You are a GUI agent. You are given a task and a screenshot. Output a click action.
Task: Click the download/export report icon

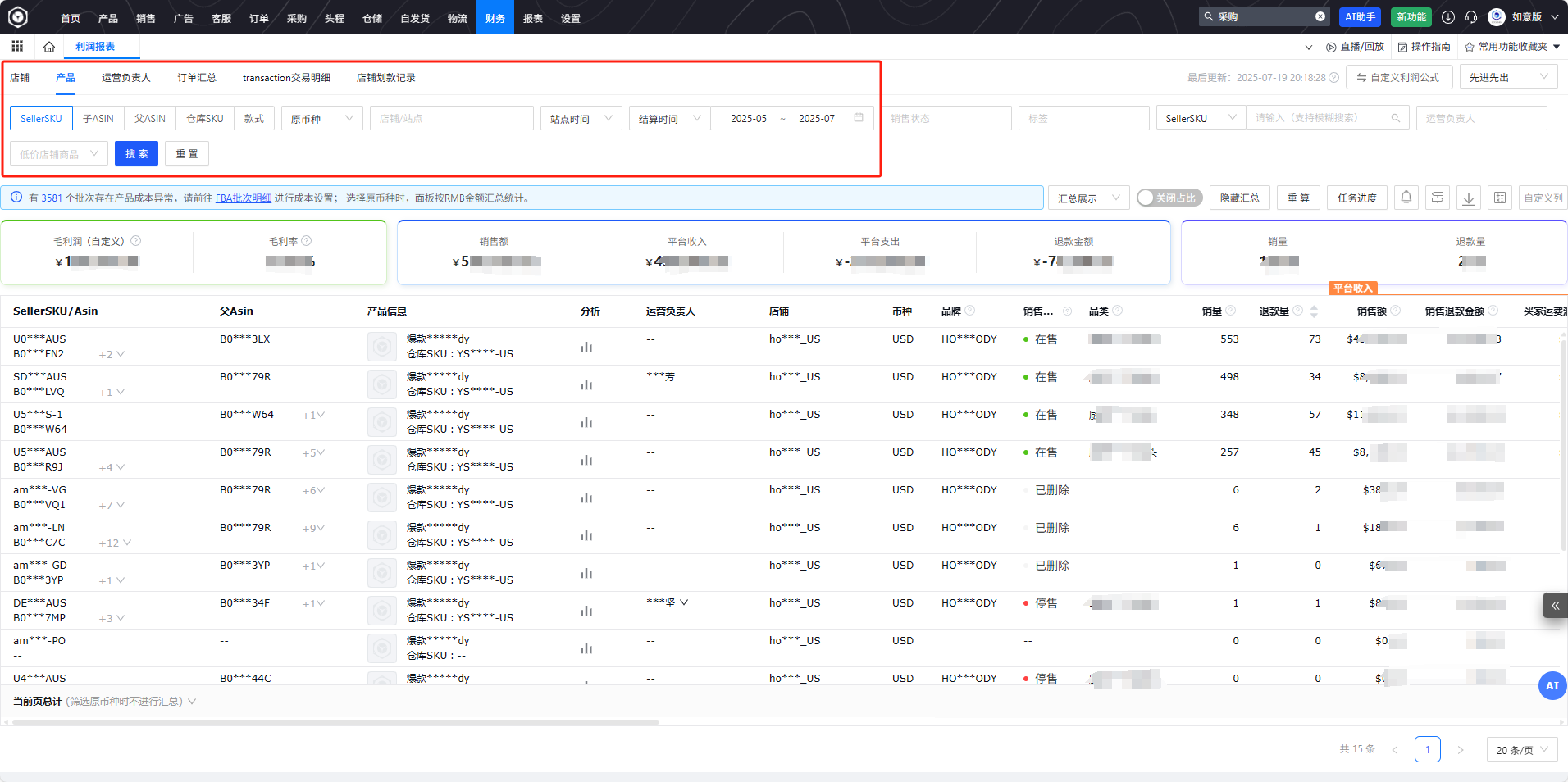[1468, 197]
